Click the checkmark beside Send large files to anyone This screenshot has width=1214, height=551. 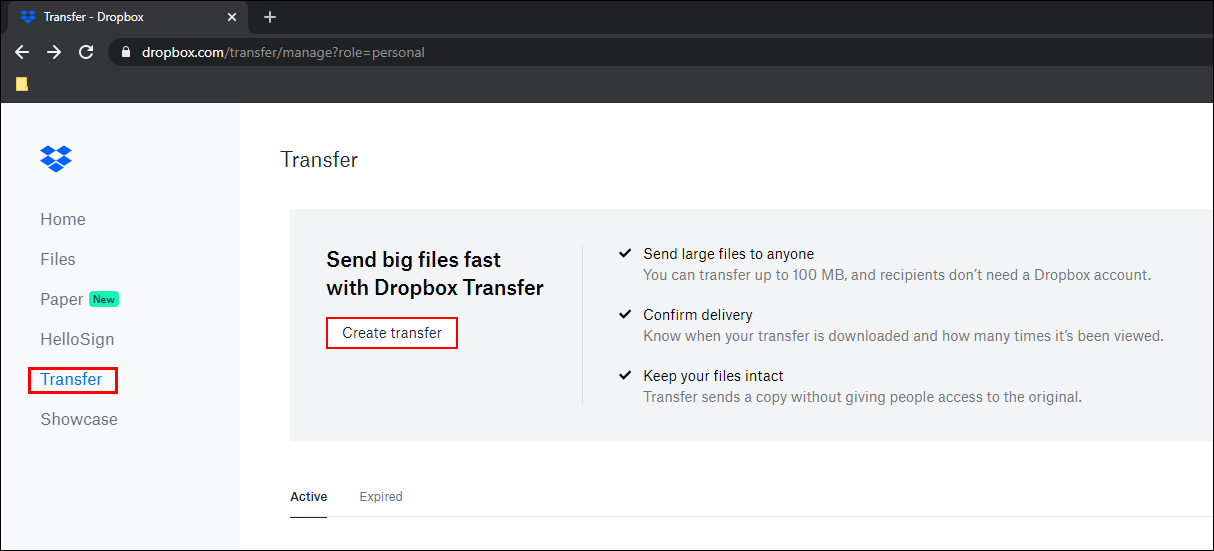tap(625, 253)
